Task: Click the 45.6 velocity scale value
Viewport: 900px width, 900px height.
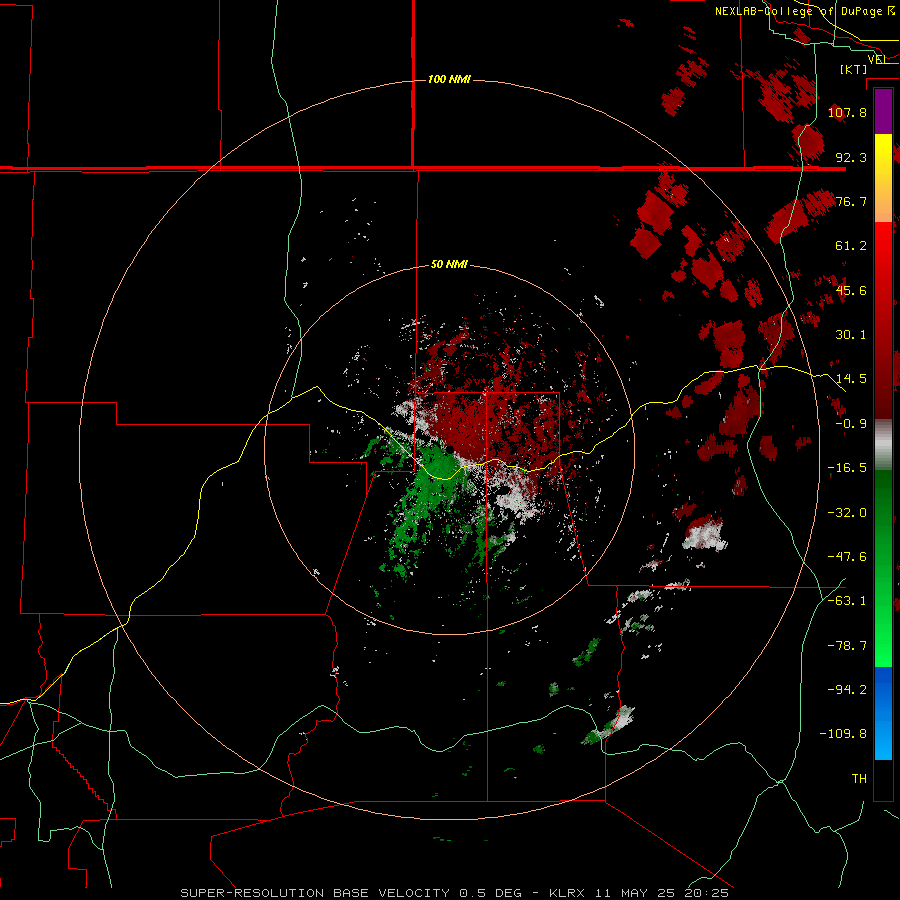Action: coord(851,290)
